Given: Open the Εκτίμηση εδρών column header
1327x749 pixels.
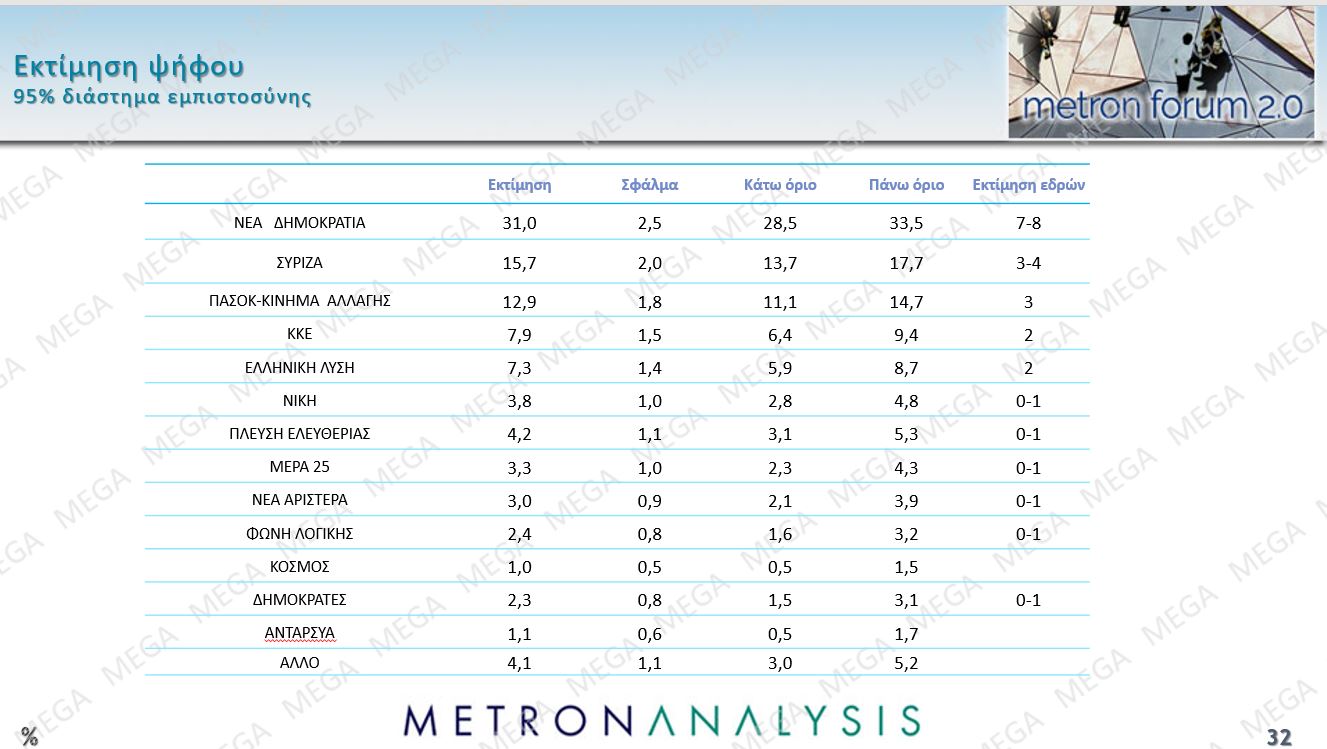Looking at the screenshot, I should click(x=1030, y=184).
